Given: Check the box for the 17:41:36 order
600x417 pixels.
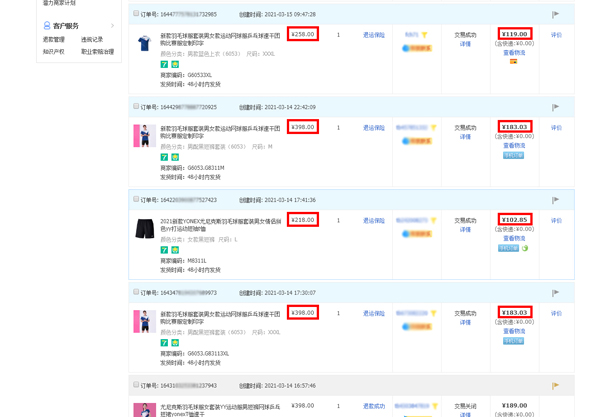Looking at the screenshot, I should click(136, 200).
